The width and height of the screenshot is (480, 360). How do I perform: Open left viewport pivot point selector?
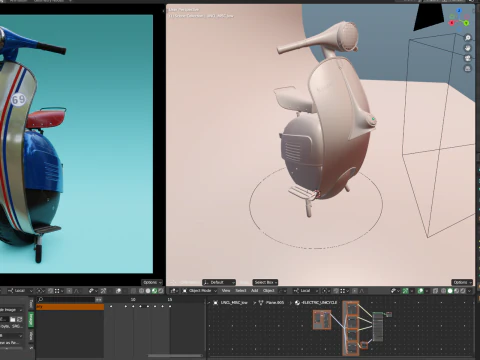coord(40,291)
